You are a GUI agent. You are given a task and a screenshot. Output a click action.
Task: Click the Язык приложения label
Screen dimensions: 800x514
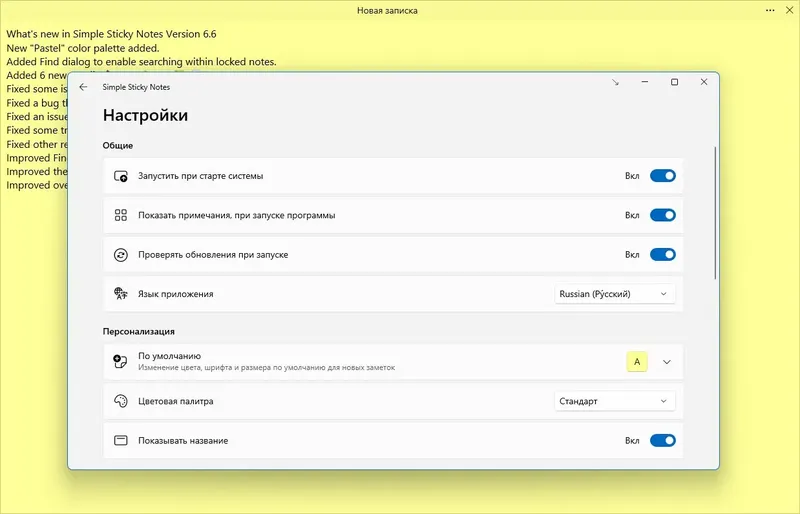point(176,294)
